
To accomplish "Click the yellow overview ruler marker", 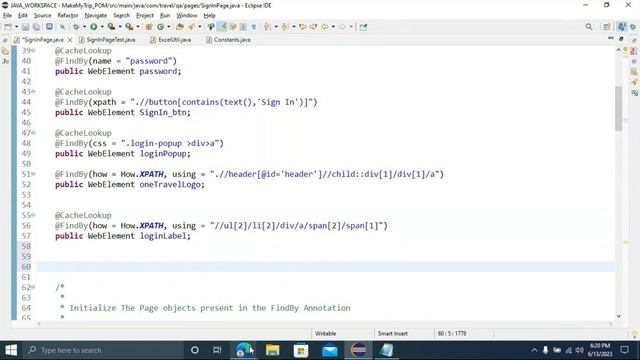I will coord(626,242).
